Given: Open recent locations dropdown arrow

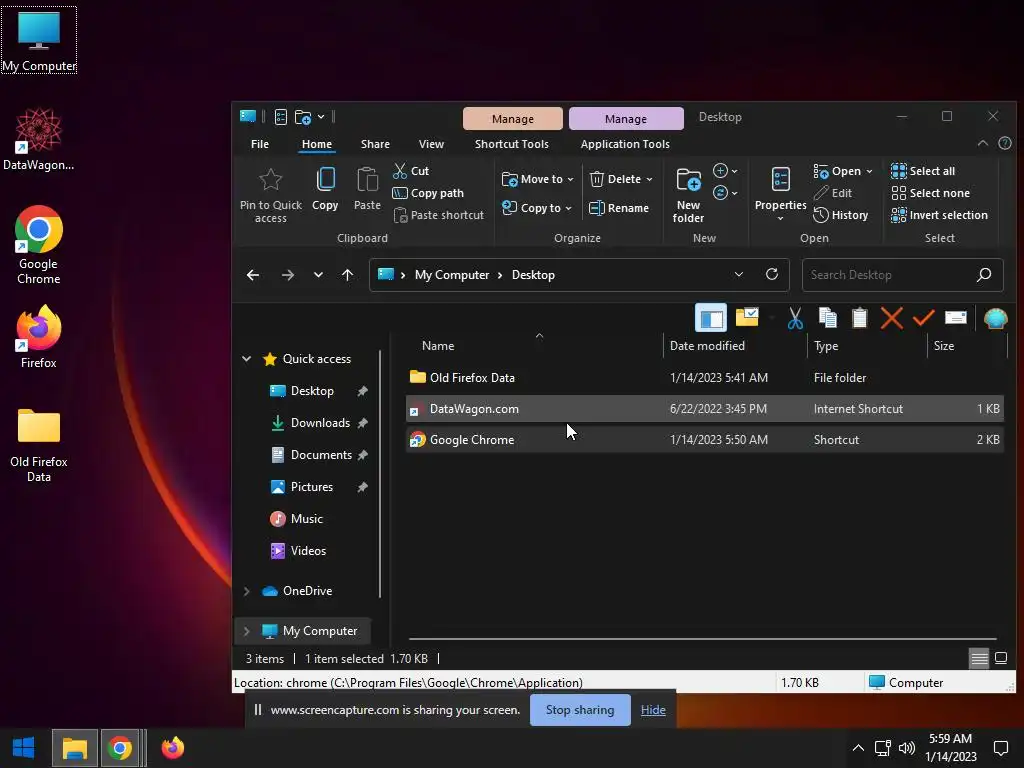Looking at the screenshot, I should (x=318, y=275).
